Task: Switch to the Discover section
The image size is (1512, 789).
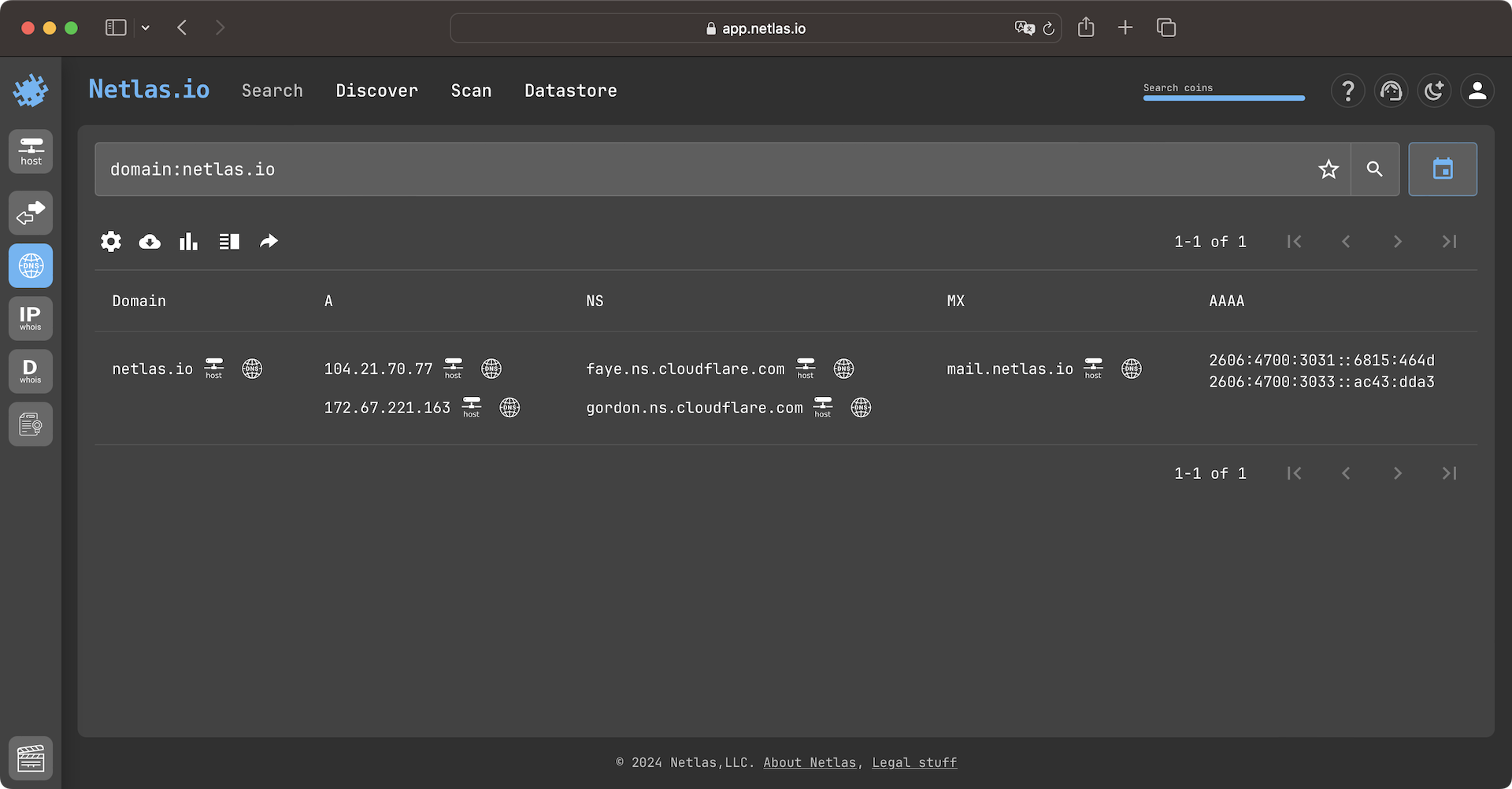Action: tap(376, 90)
